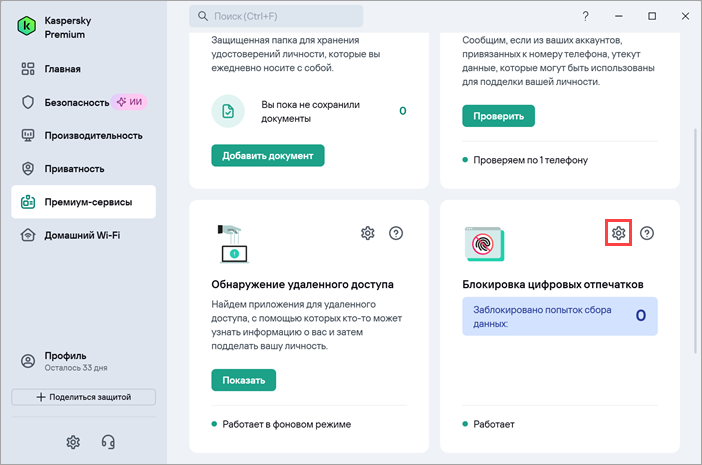Click the vertical scrollbar on the right
The height and width of the screenshot is (465, 702).
[x=695, y=242]
